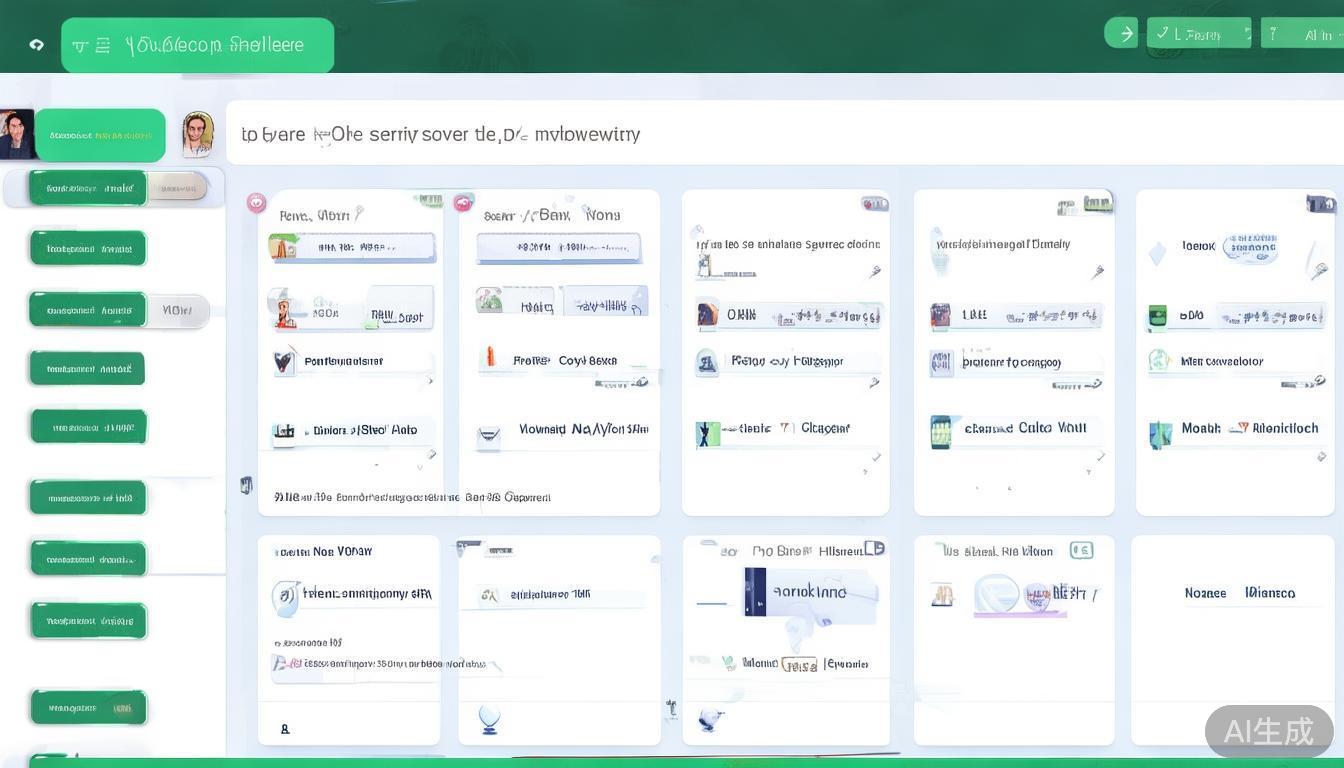The image size is (1344, 768).
Task: Expand the chevron on the Fraiter Coyd row
Action: point(640,381)
